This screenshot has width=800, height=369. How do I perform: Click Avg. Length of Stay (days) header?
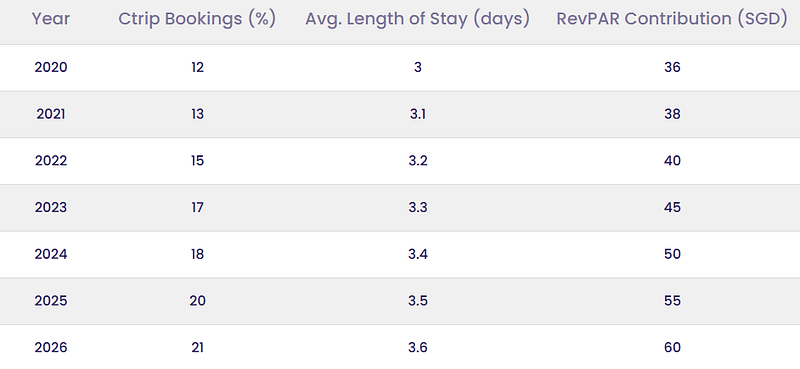pyautogui.click(x=417, y=19)
